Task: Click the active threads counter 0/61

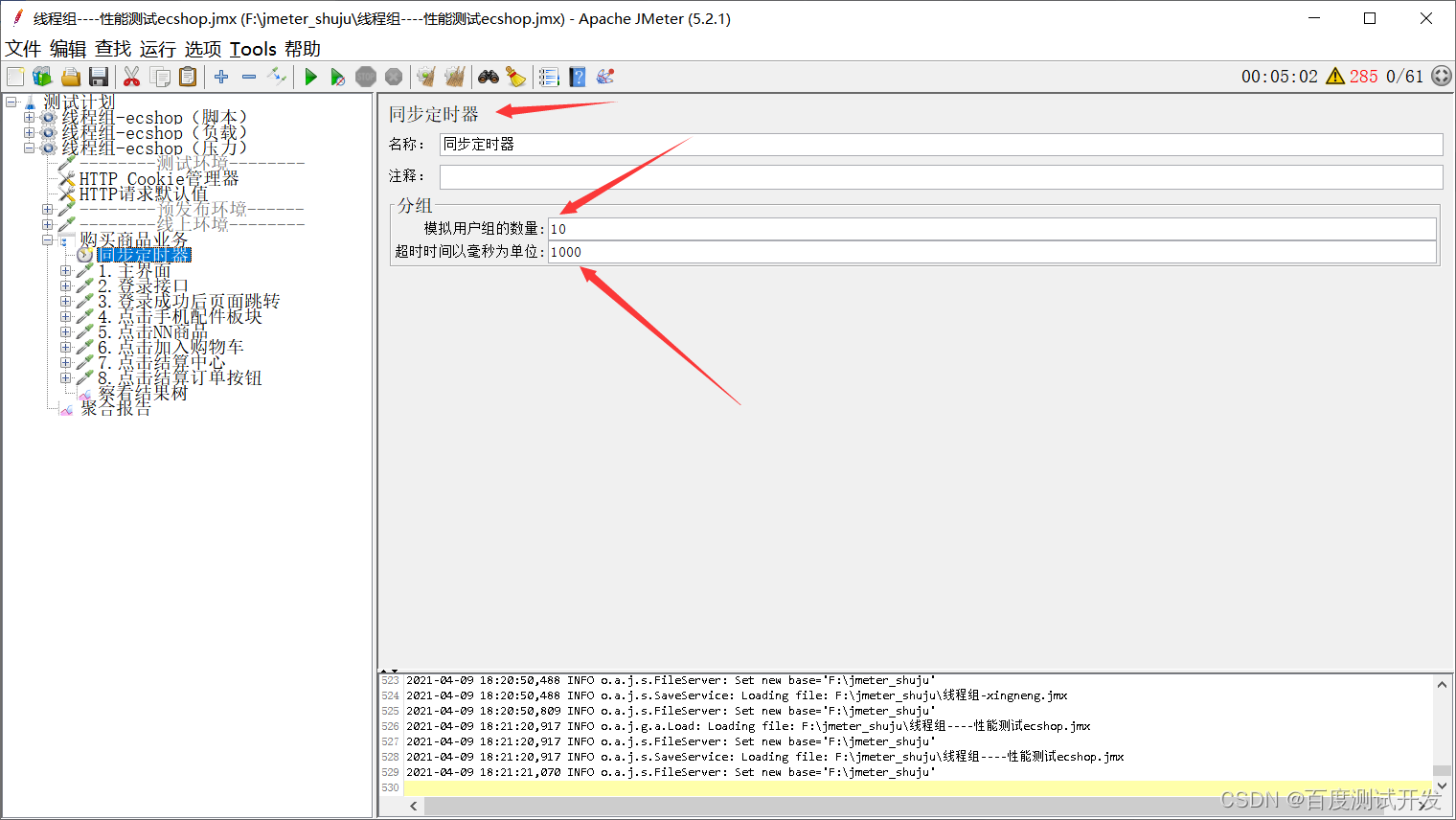Action: pyautogui.click(x=1405, y=77)
